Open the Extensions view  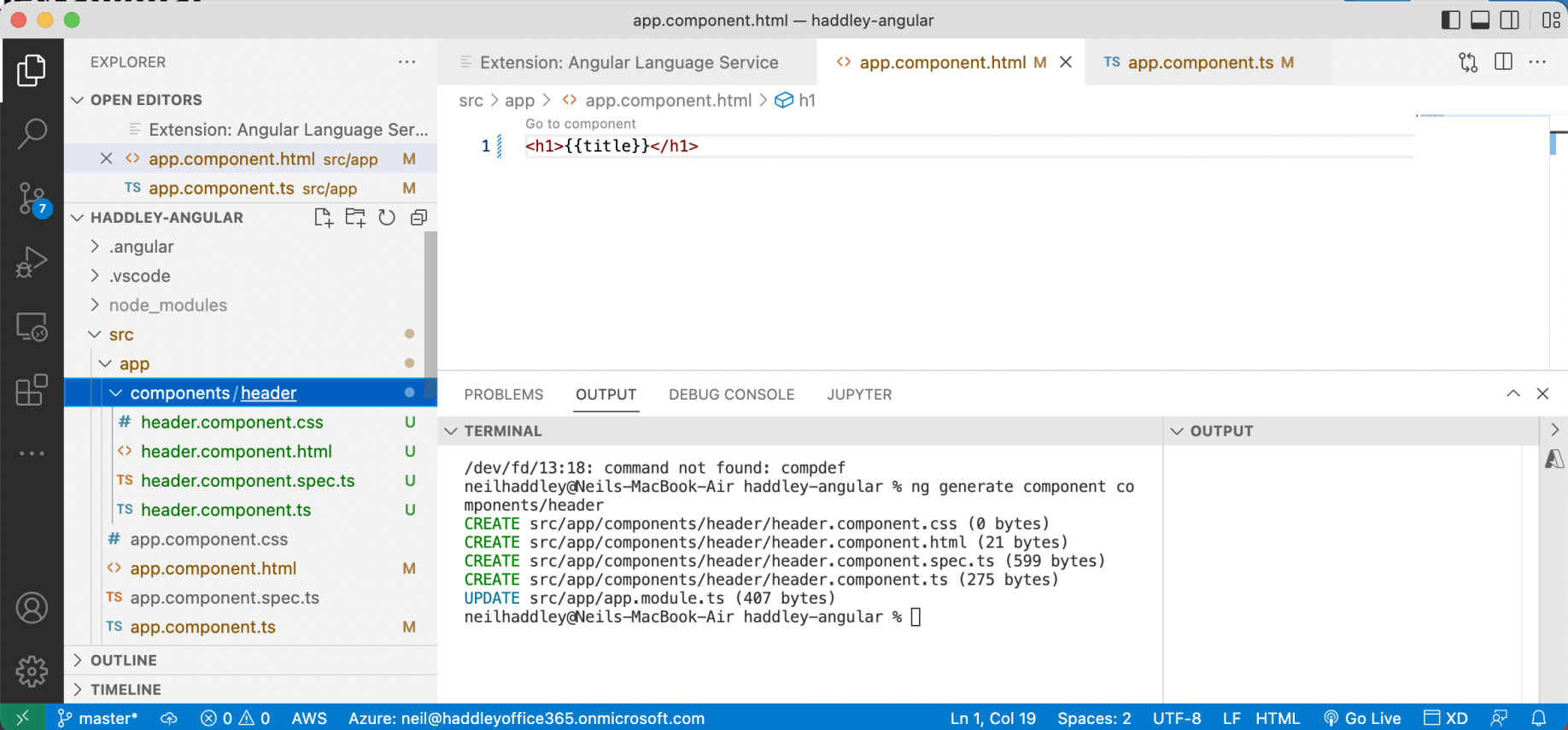coord(32,390)
